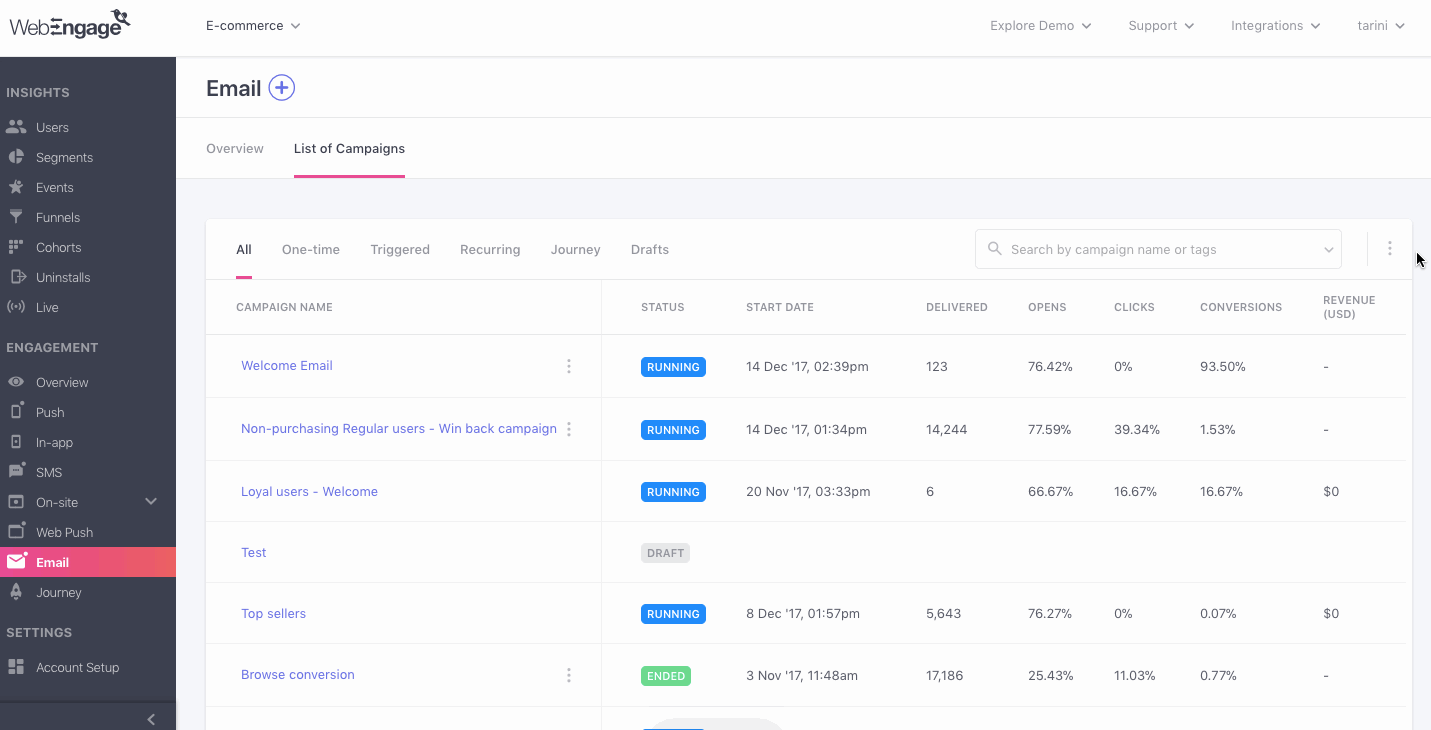Click the Welcome Email RUNNING badge

pyautogui.click(x=673, y=367)
